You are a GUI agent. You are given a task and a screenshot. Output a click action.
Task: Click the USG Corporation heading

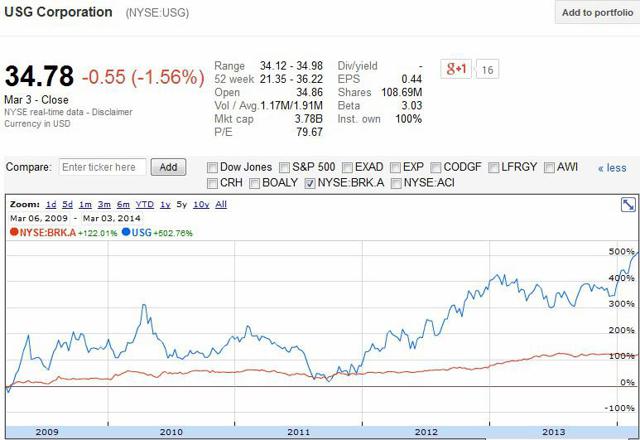click(58, 12)
